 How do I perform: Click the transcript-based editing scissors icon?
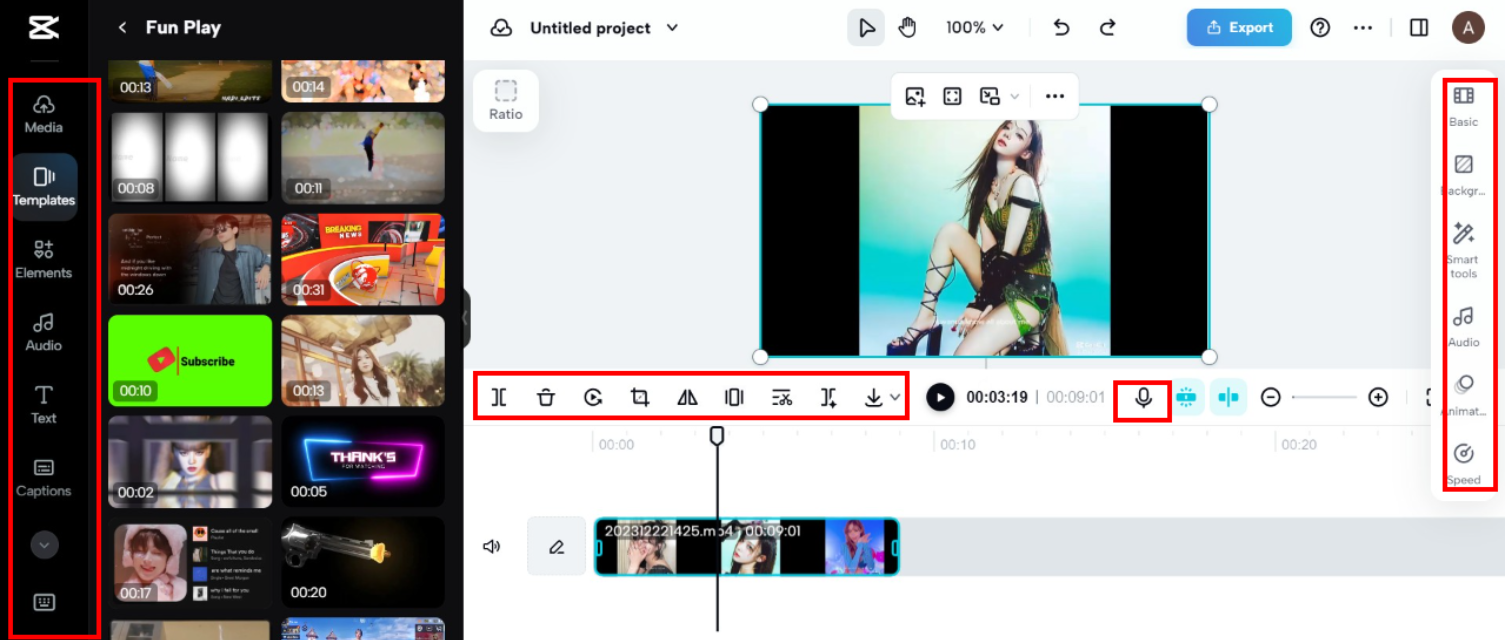click(x=782, y=397)
